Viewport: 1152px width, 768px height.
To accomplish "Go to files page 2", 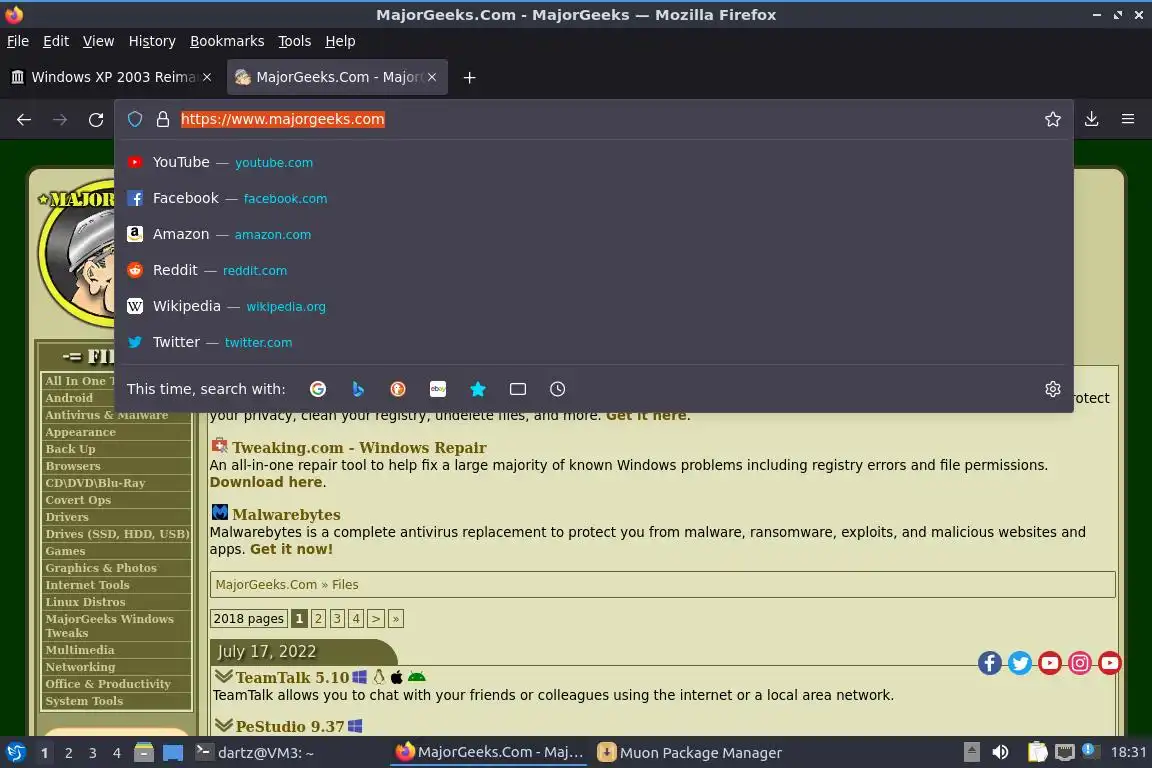I will pos(318,619).
